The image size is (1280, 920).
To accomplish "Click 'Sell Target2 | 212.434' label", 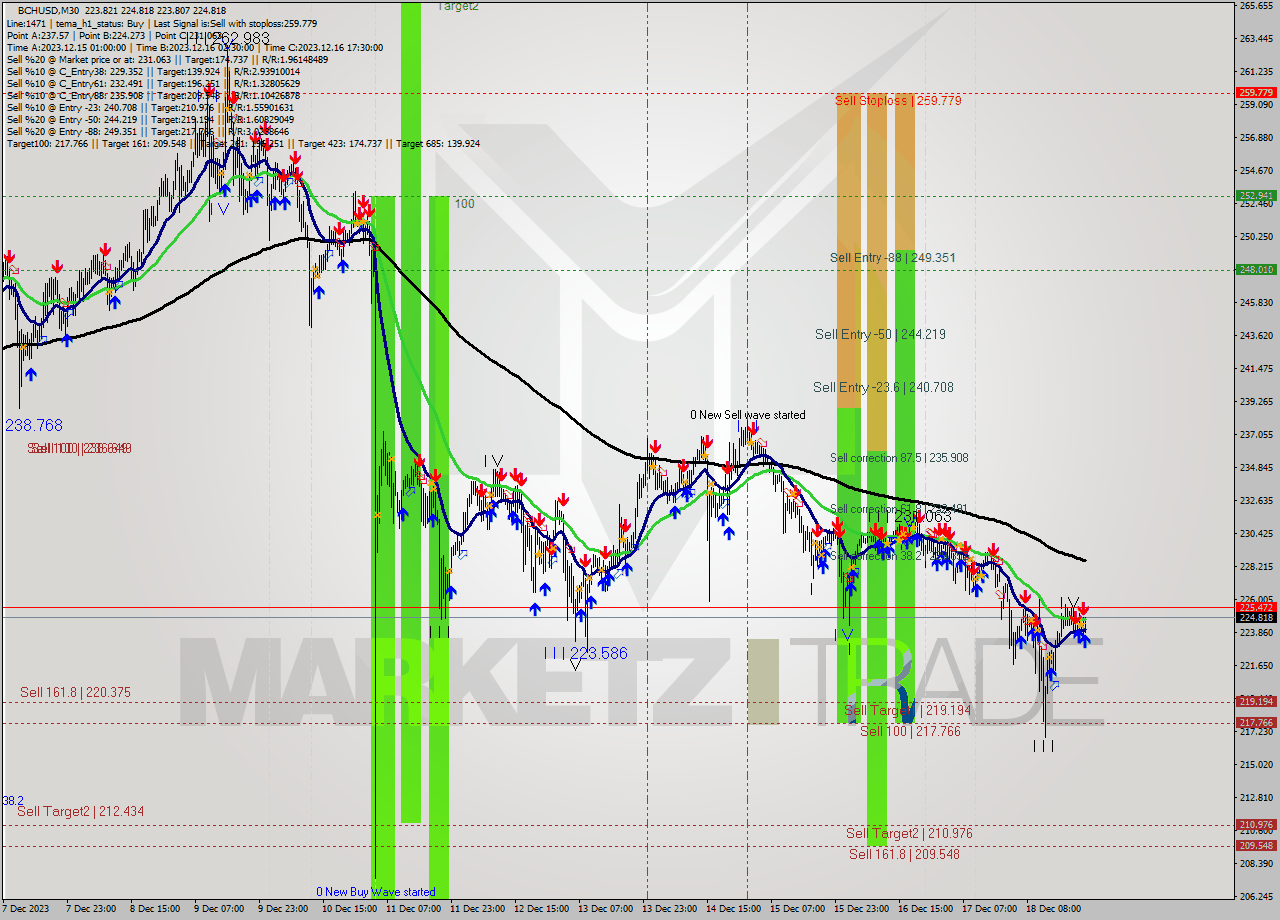I will click(x=80, y=812).
